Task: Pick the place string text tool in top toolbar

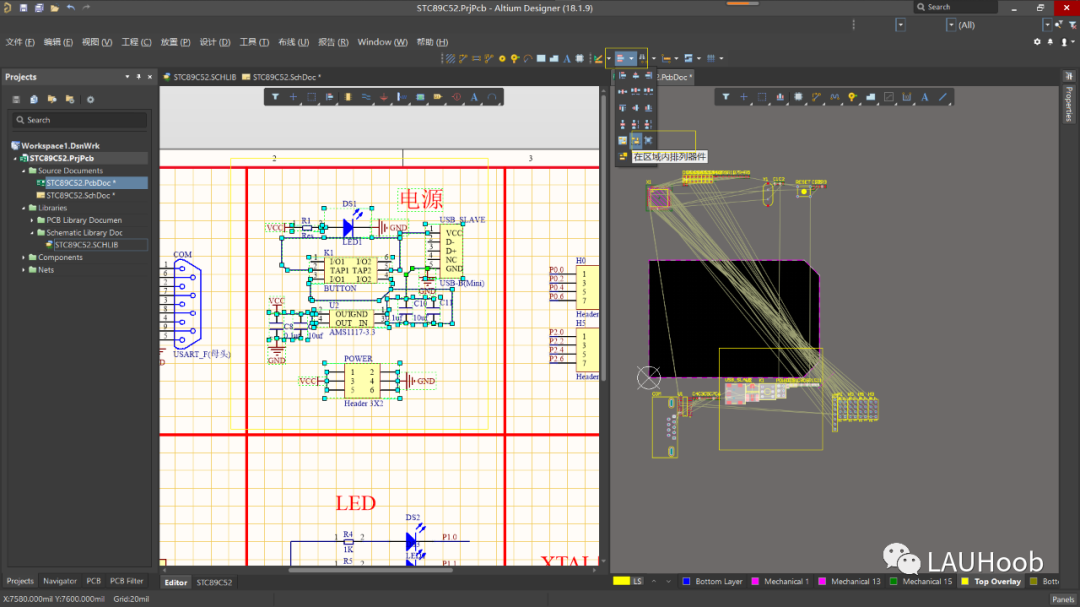Action: [567, 59]
